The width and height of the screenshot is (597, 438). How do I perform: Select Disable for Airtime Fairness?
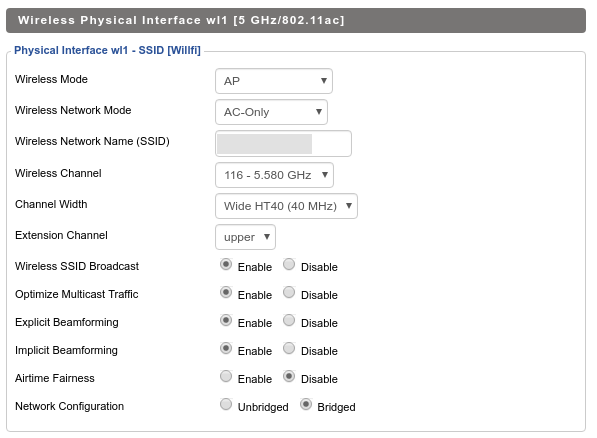tap(289, 376)
